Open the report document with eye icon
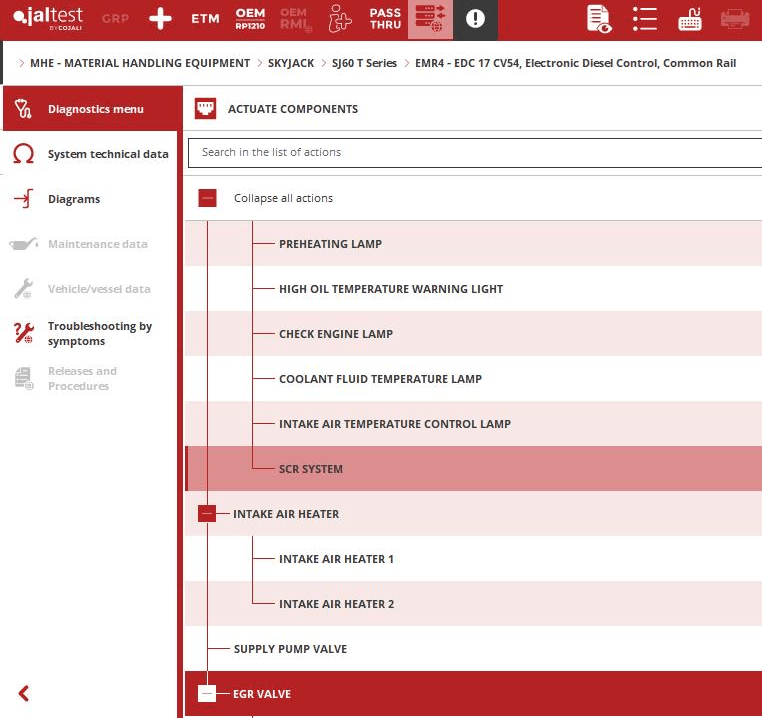The width and height of the screenshot is (762, 718). tap(599, 19)
